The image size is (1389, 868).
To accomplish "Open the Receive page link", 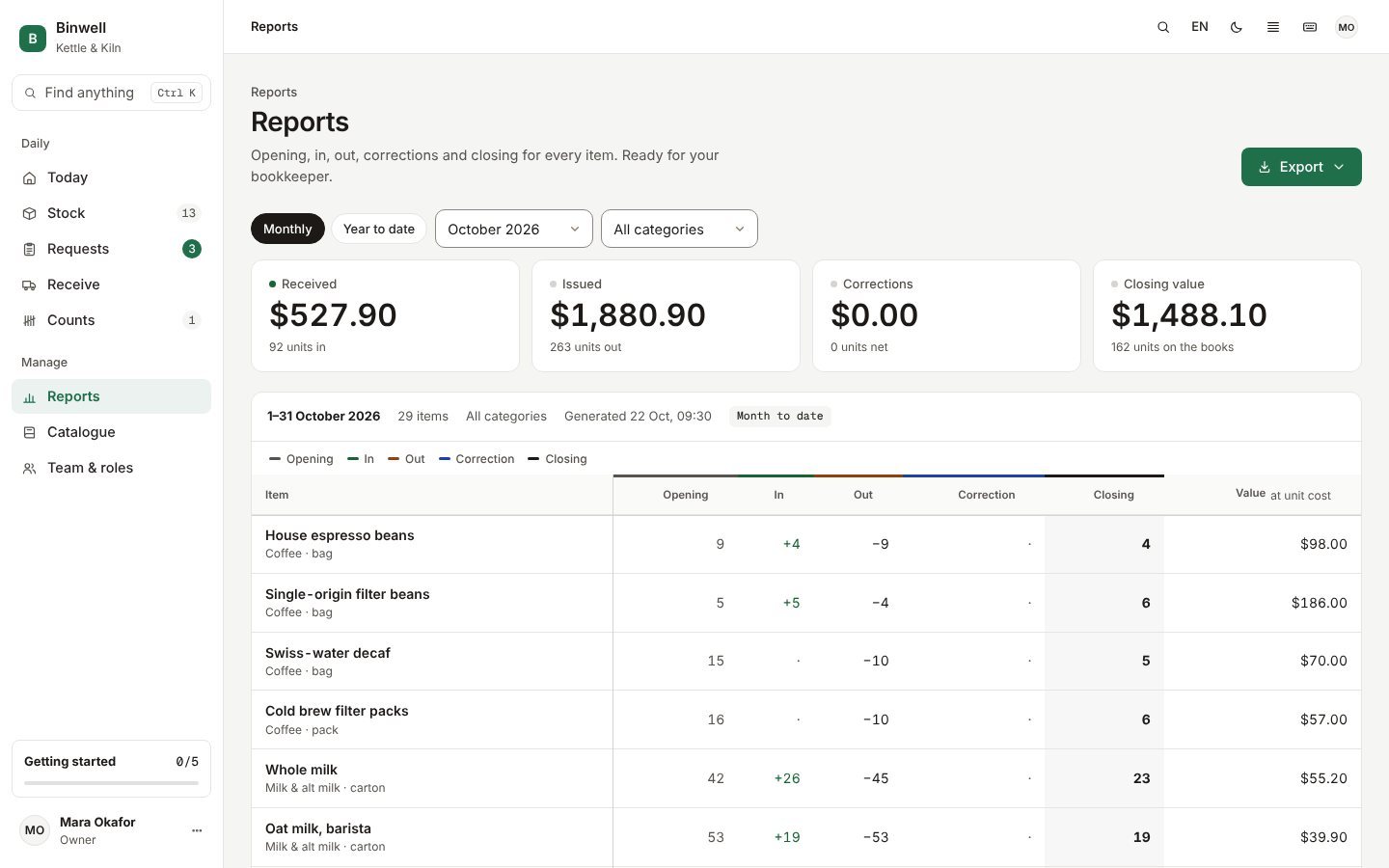I will tap(111, 285).
